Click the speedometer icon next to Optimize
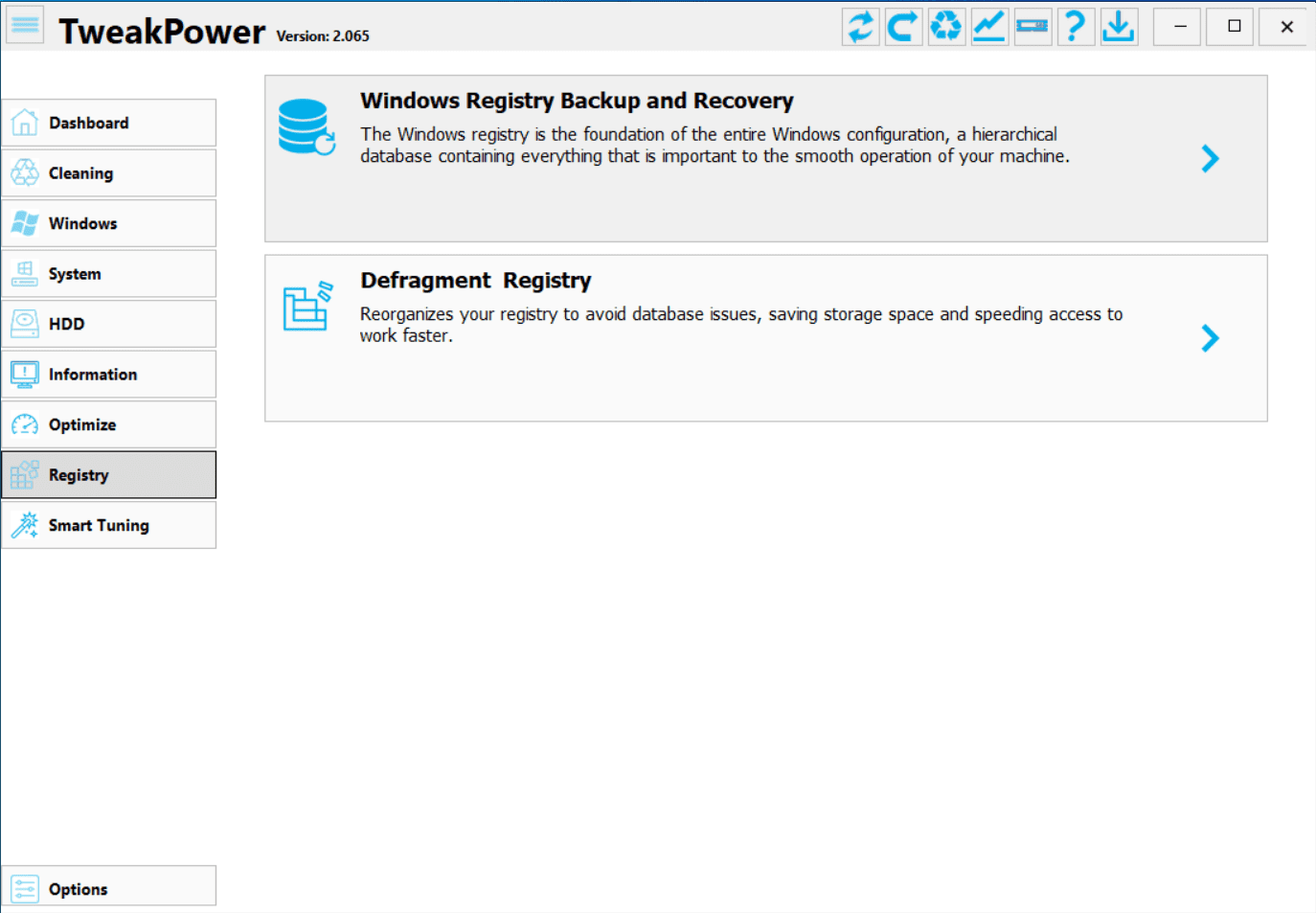Image resolution: width=1316 pixels, height=913 pixels. coord(25,424)
